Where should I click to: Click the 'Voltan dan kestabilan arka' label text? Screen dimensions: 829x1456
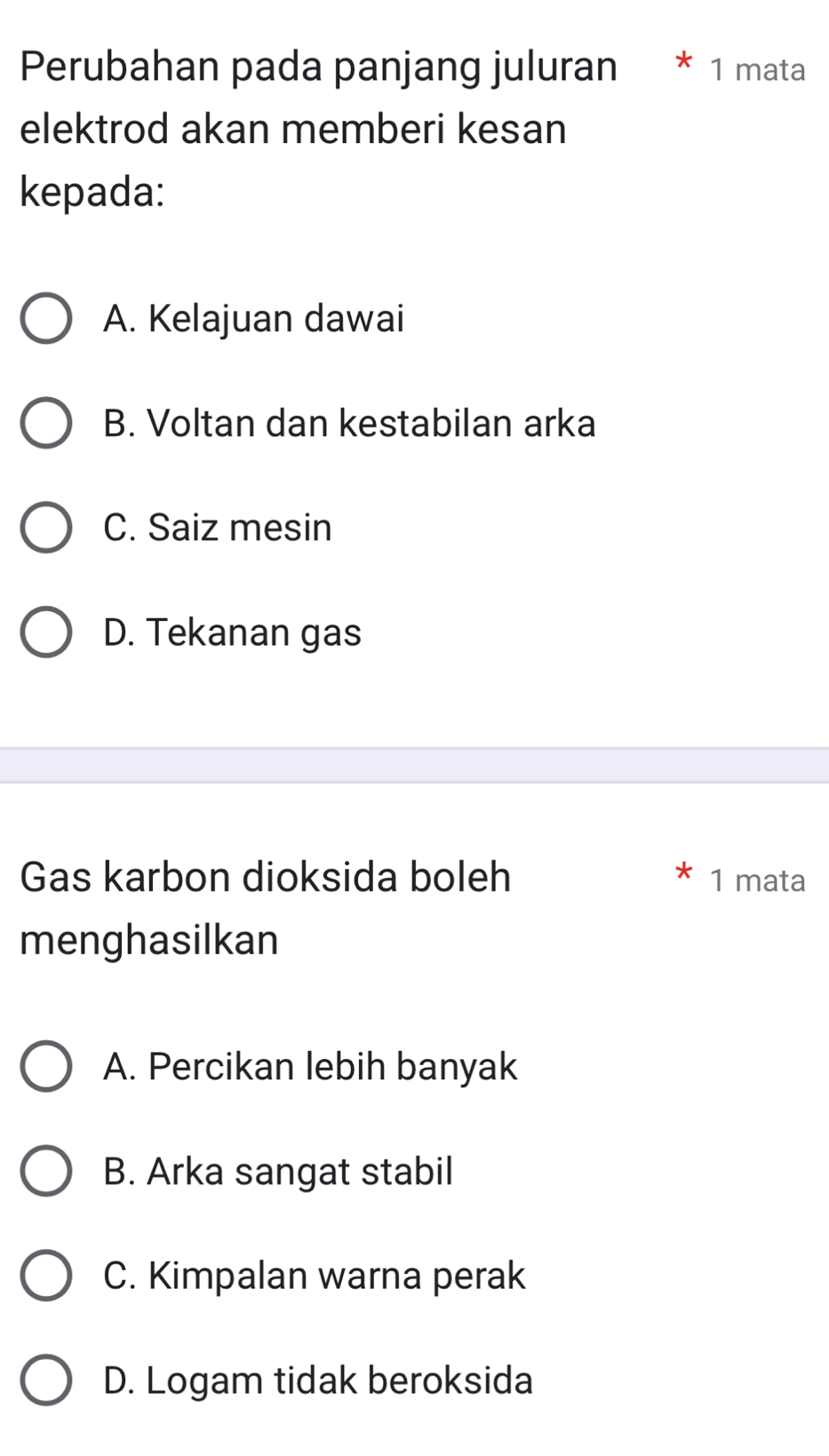tap(349, 423)
